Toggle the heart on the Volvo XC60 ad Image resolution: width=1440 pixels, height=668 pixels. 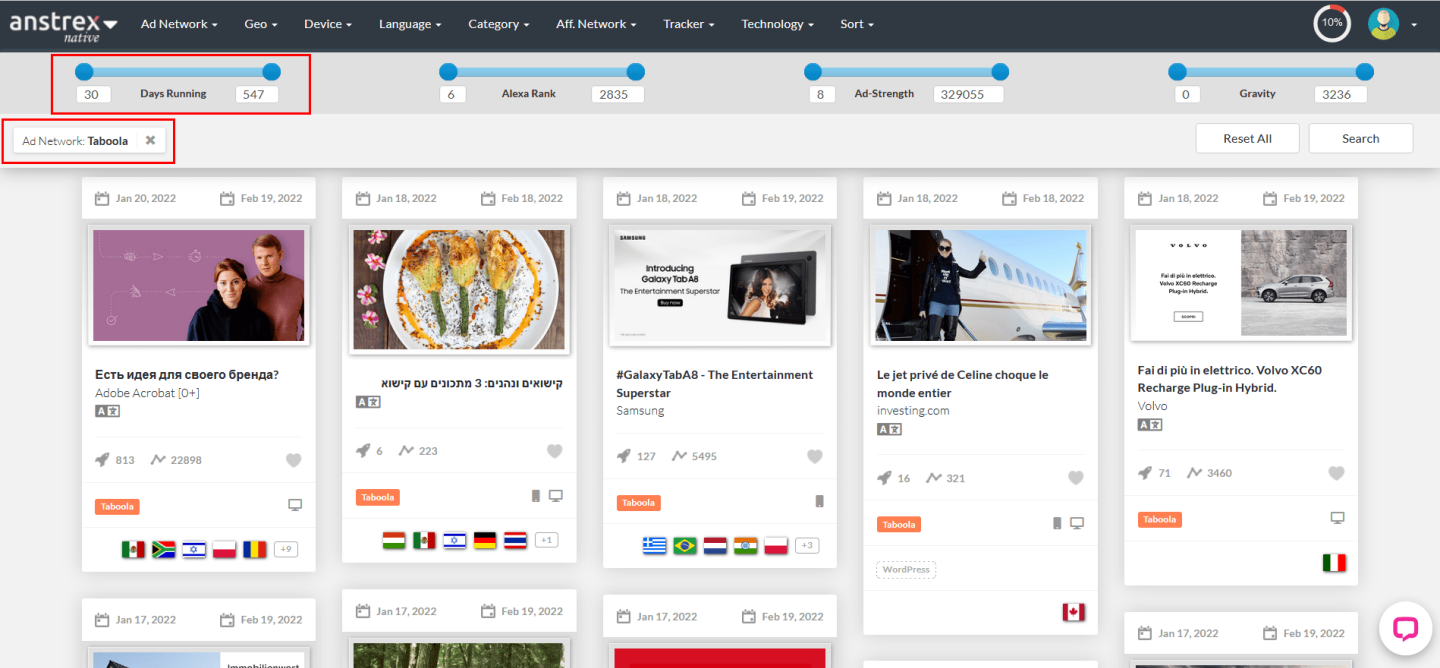(x=1336, y=473)
